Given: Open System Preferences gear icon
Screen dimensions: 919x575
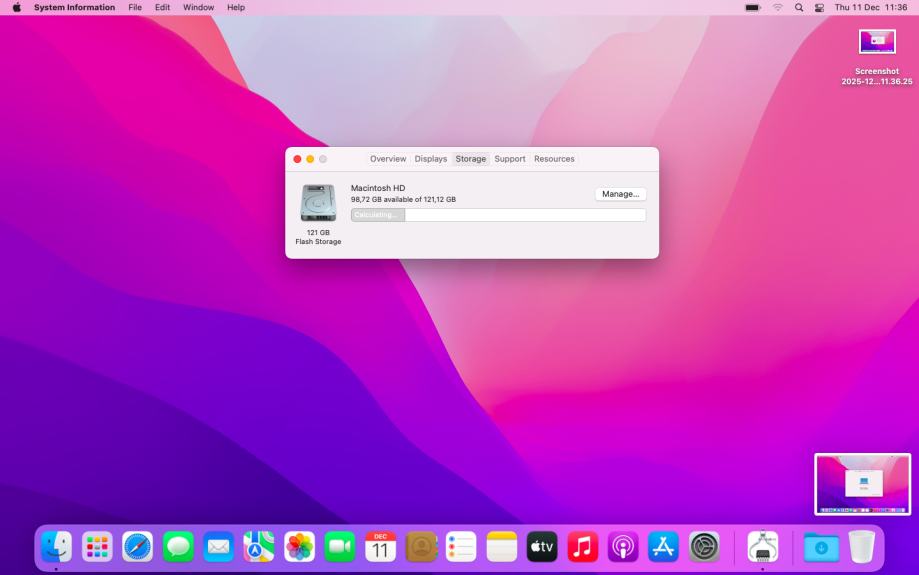Looking at the screenshot, I should pyautogui.click(x=704, y=546).
